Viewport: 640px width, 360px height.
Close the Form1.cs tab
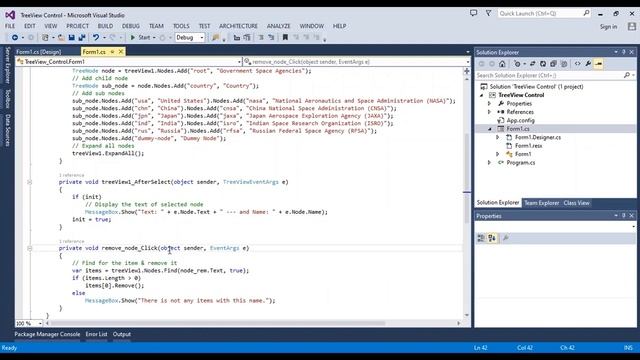121,52
